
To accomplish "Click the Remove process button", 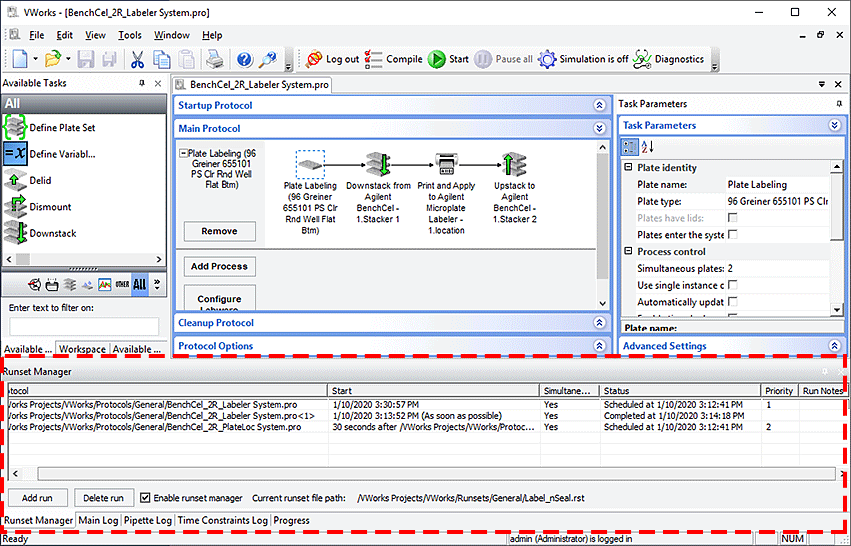I will point(219,231).
